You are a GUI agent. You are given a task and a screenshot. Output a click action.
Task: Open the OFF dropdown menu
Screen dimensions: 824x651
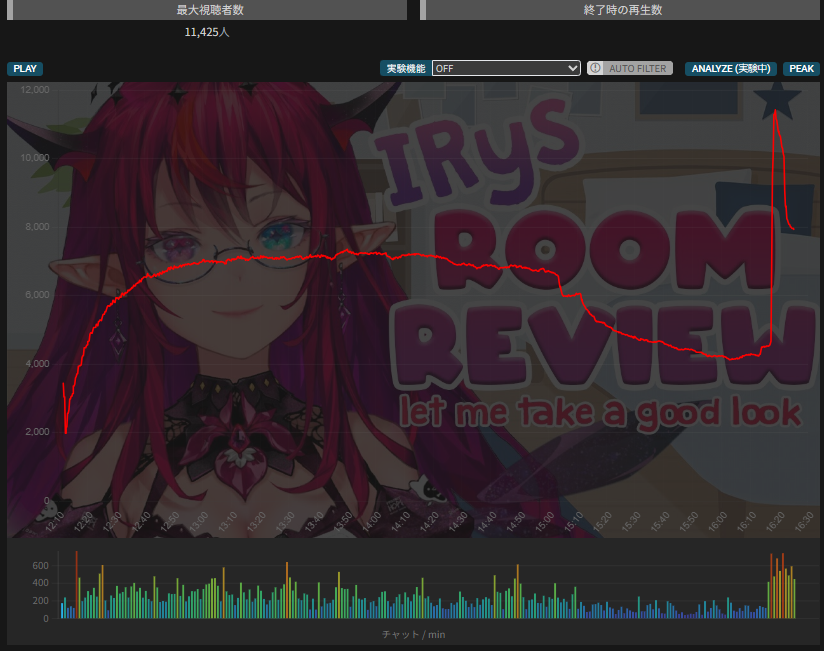[506, 68]
